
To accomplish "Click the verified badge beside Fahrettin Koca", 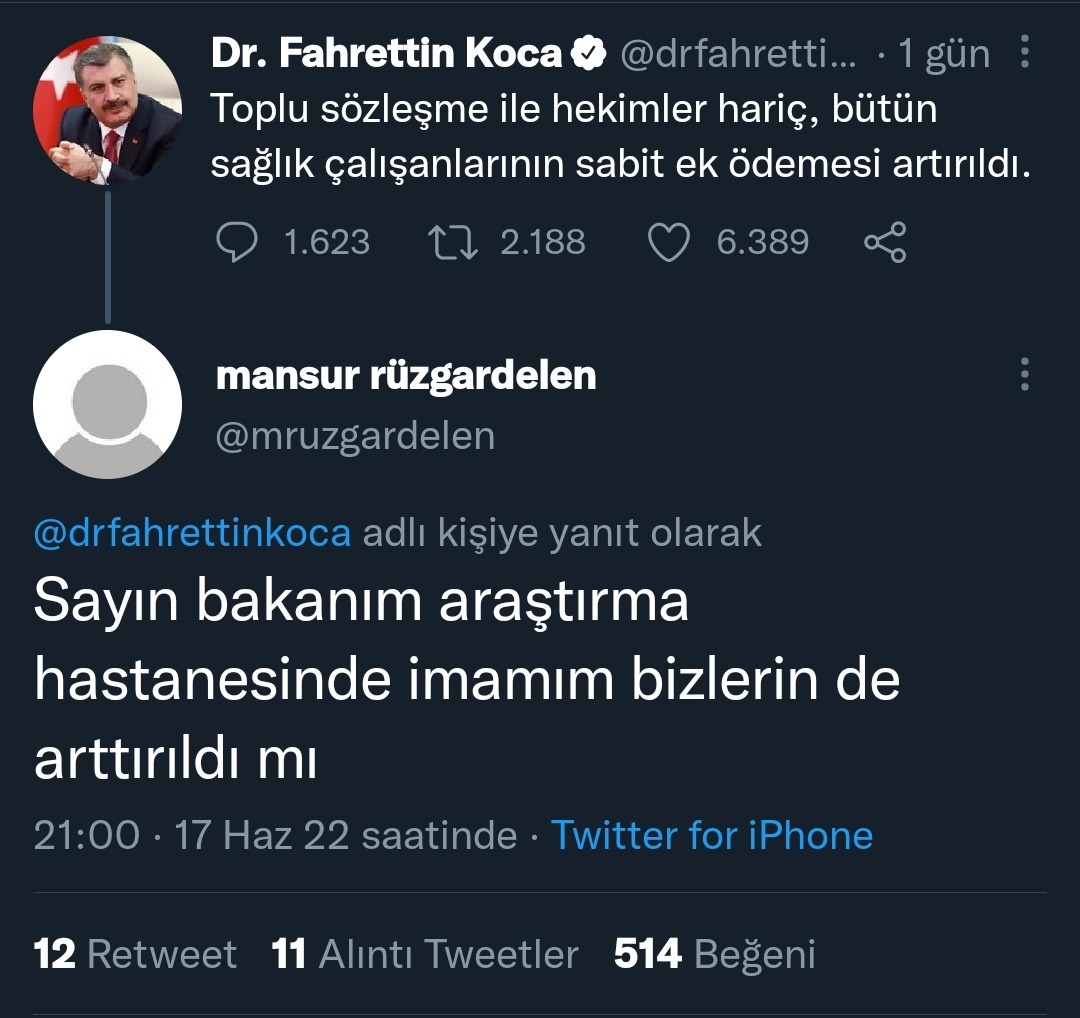I will (588, 54).
